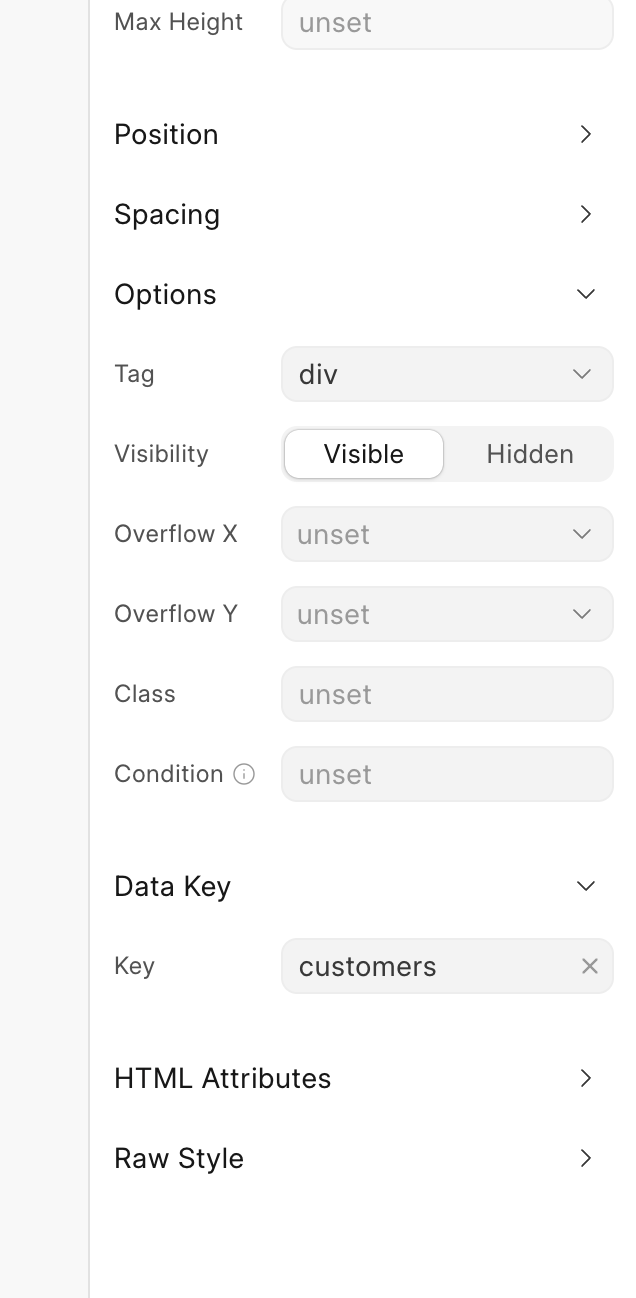Image resolution: width=636 pixels, height=1298 pixels.
Task: Click the Position section heading
Action: [166, 134]
